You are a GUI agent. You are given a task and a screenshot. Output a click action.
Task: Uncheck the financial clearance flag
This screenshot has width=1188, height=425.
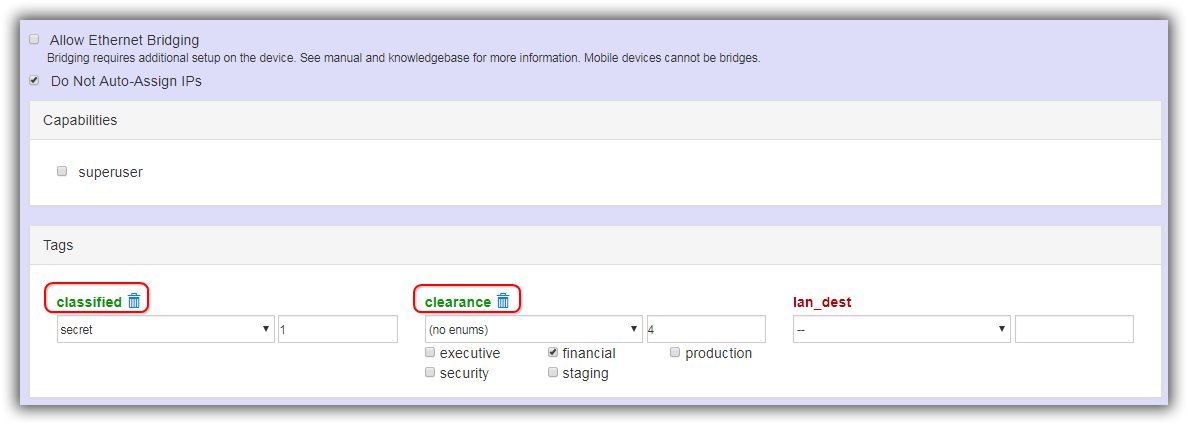coord(553,353)
